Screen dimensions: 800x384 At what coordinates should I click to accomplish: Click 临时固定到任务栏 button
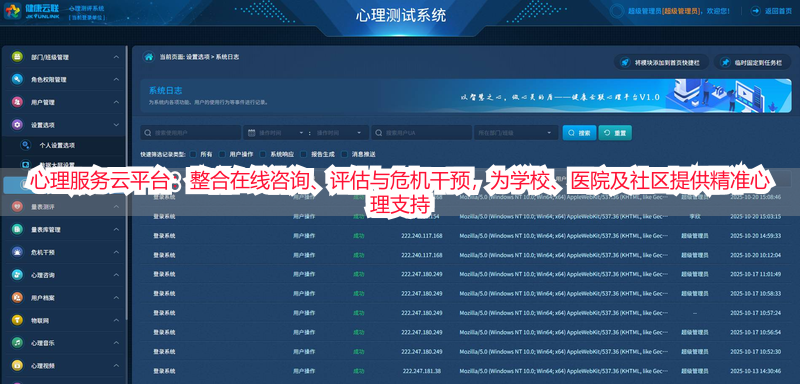753,62
